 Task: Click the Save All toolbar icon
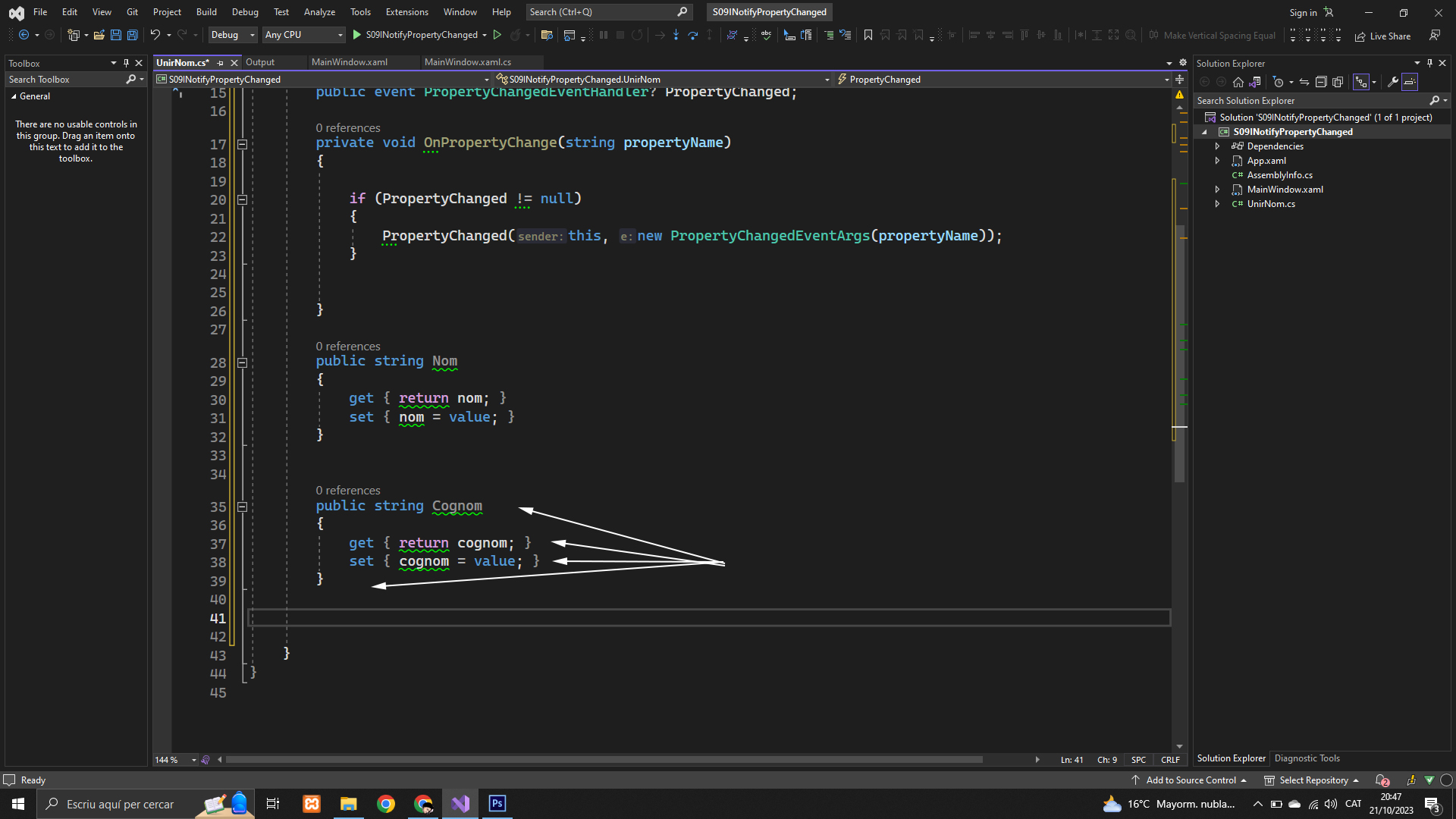[133, 35]
